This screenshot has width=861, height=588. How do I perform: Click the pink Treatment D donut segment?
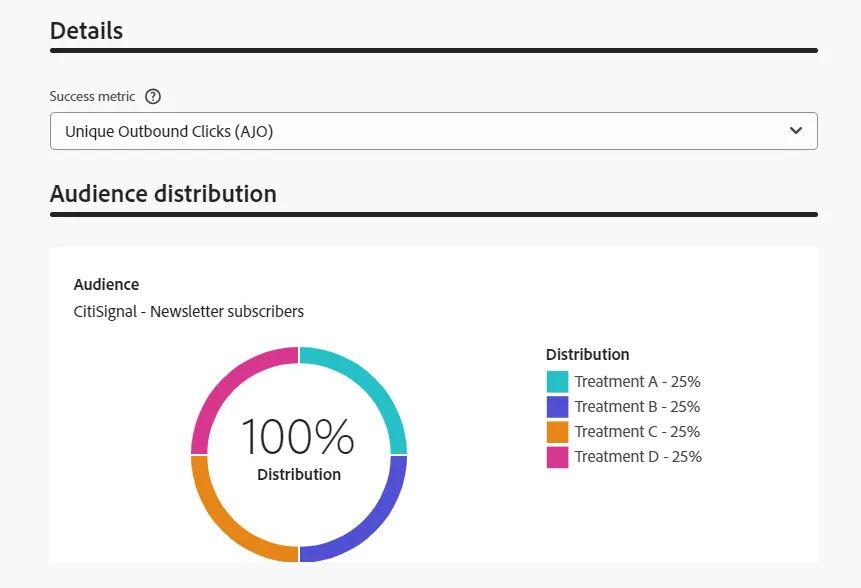tap(226, 382)
